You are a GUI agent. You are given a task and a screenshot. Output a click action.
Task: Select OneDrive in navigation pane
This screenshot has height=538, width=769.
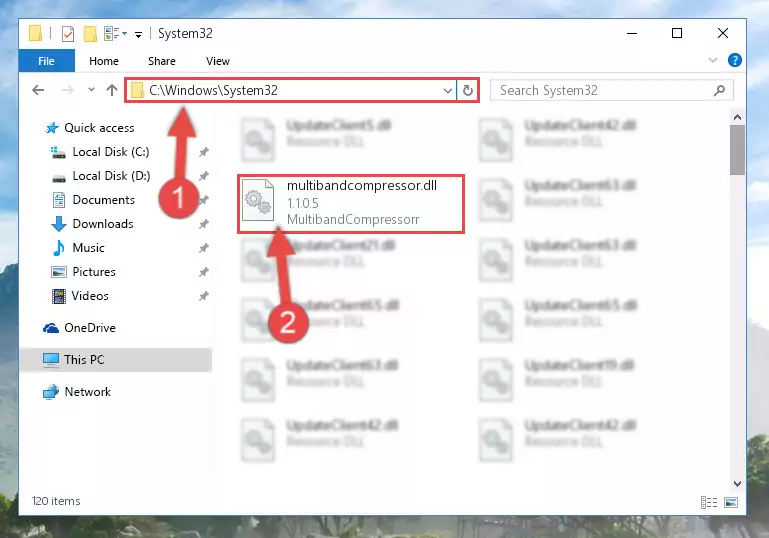tap(90, 328)
